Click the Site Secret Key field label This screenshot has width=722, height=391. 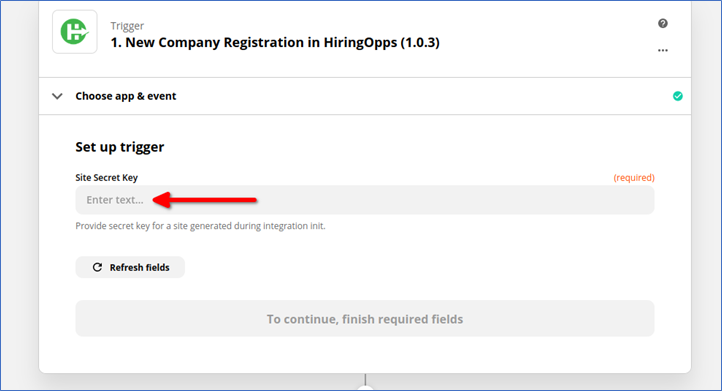[x=106, y=177]
